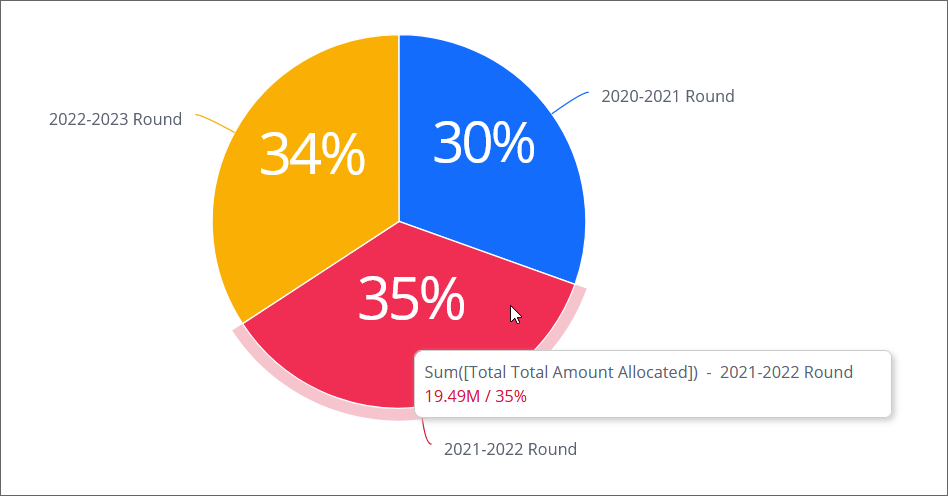Viewport: 948px width, 496px height.
Task: Click the white divider between blue and orange slices
Action: coord(399,120)
